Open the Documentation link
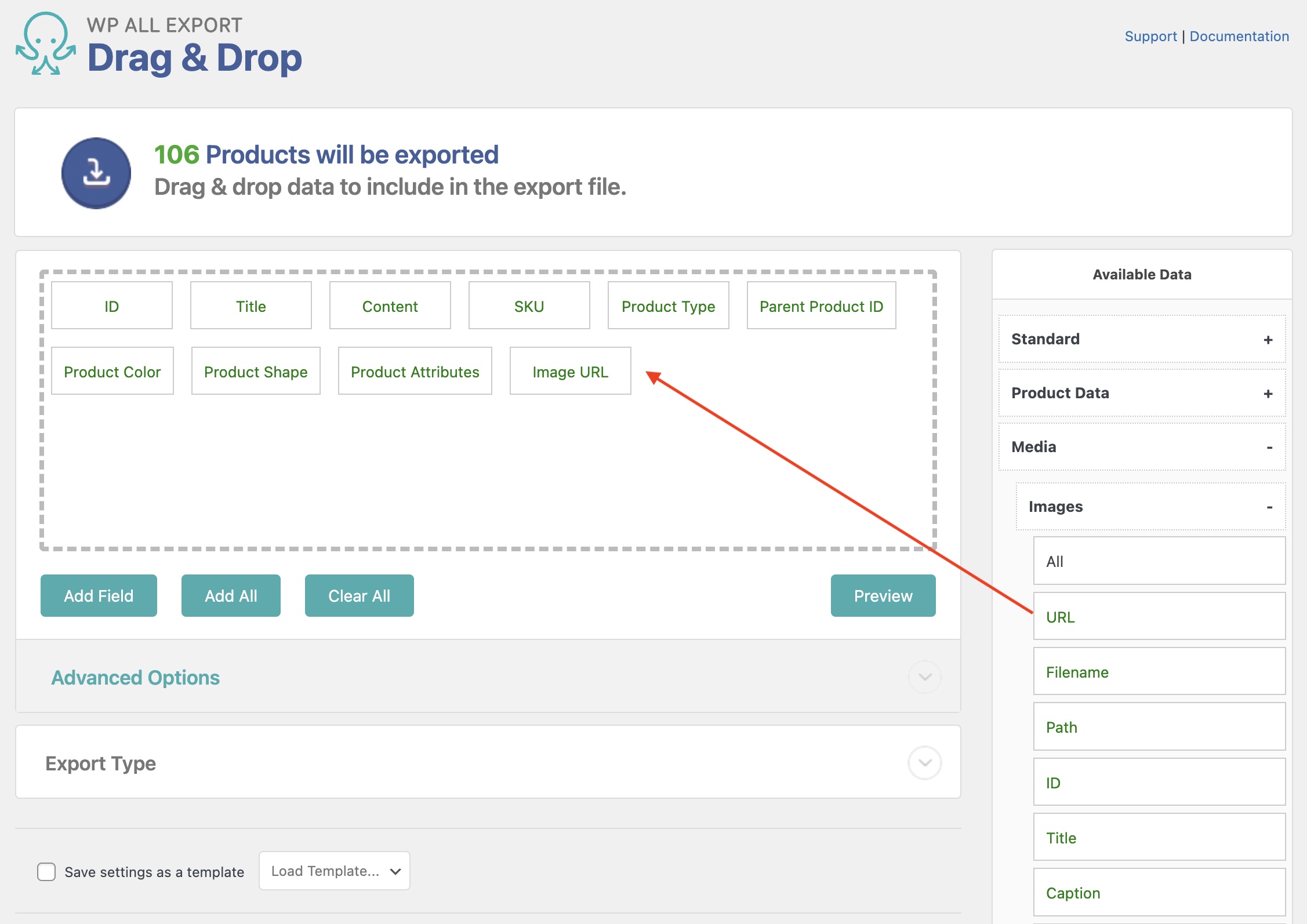 (1239, 36)
